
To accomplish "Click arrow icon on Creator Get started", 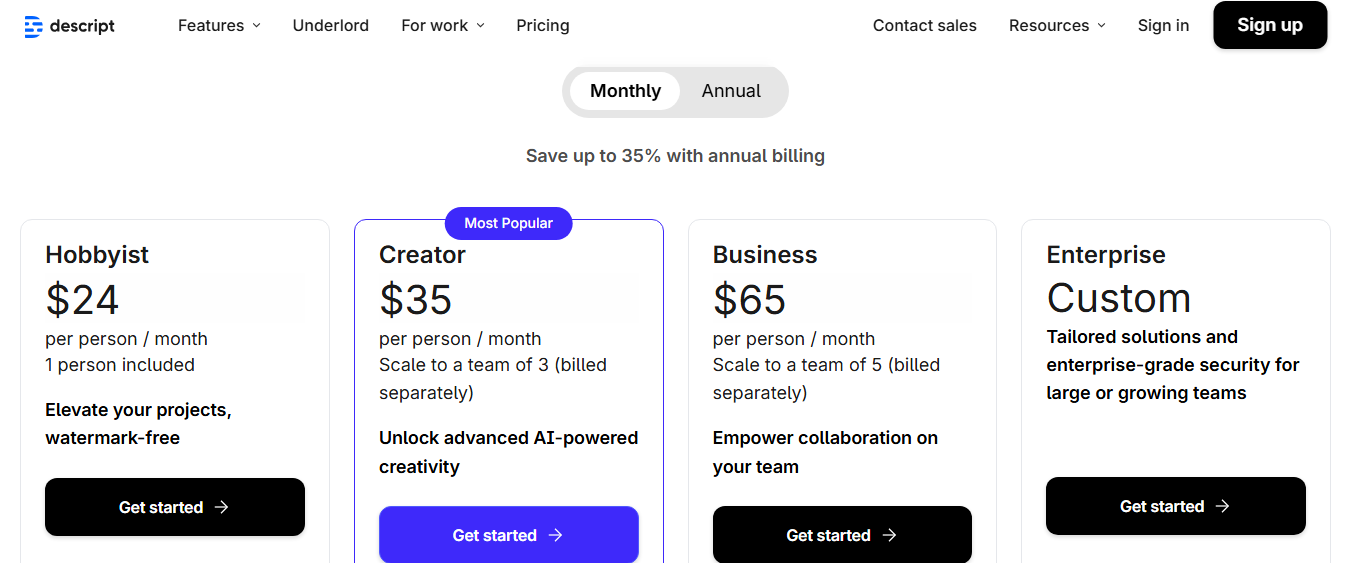I will pos(556,535).
